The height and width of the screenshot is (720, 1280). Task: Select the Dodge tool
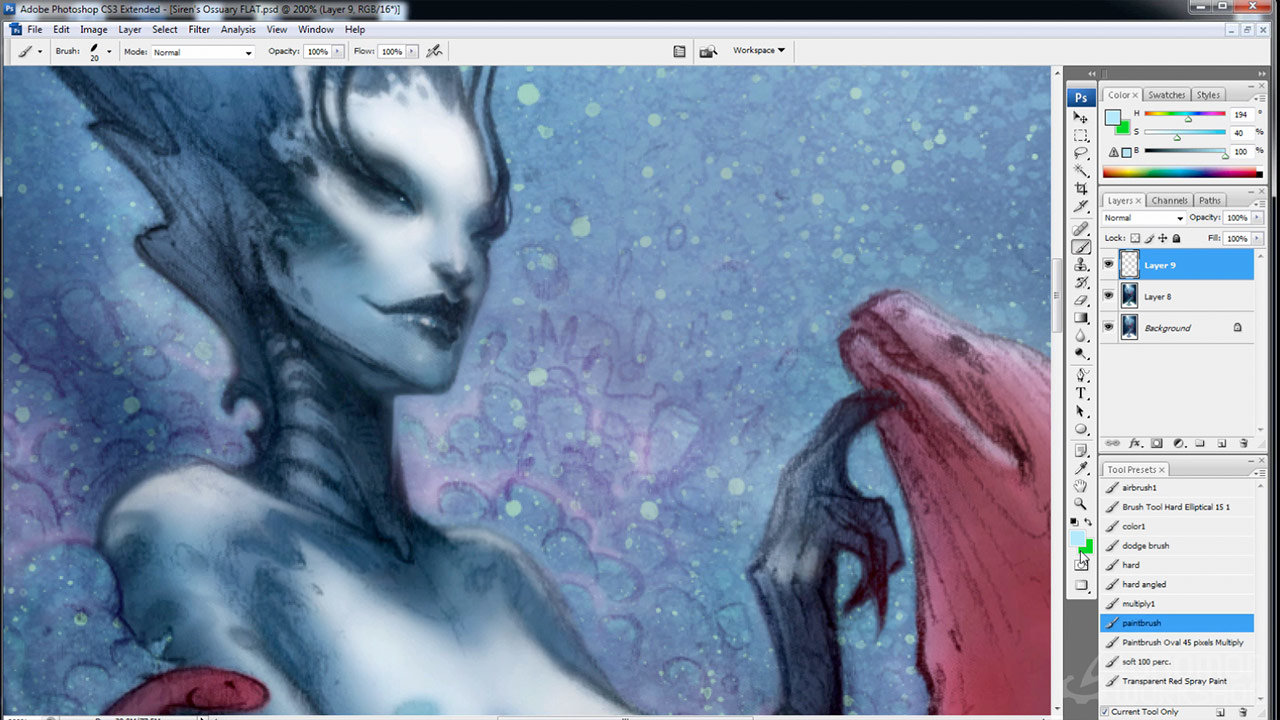1081,353
